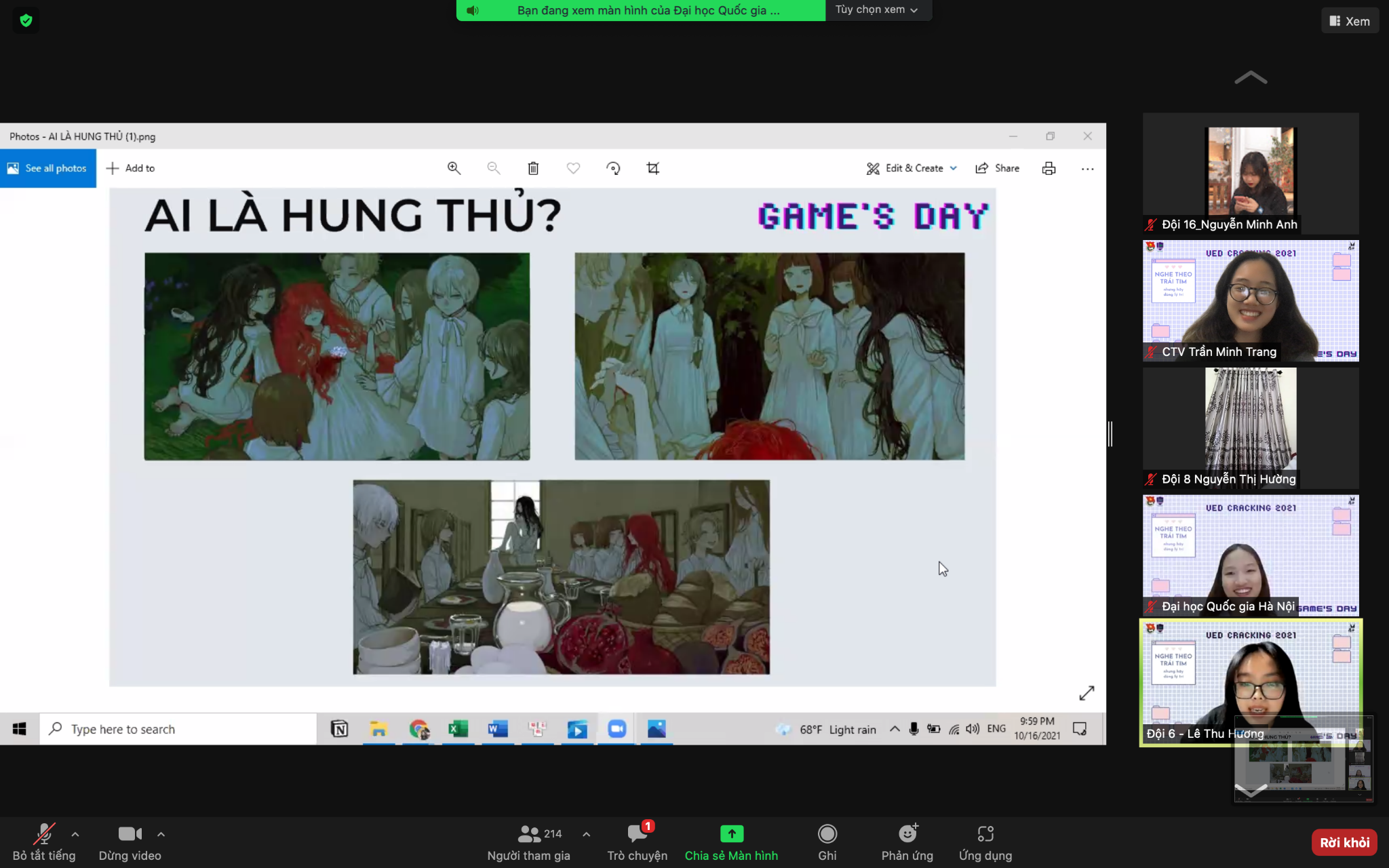Click Rời khỏi leave button

click(1344, 842)
